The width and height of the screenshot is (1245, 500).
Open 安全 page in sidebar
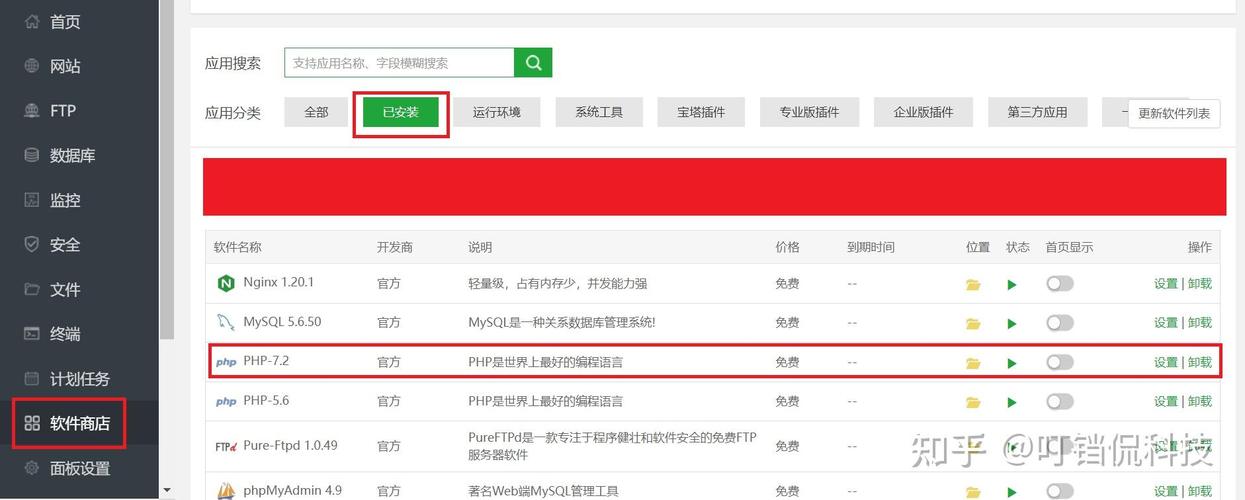pyautogui.click(x=65, y=245)
